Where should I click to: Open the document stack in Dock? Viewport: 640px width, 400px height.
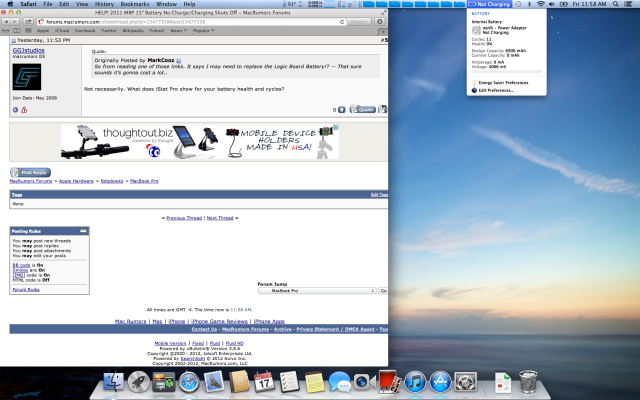[503, 382]
